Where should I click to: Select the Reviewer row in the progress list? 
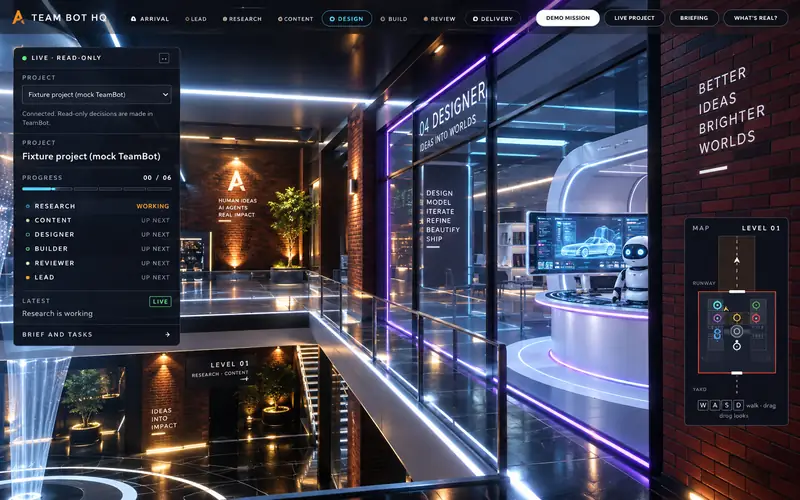(97, 263)
